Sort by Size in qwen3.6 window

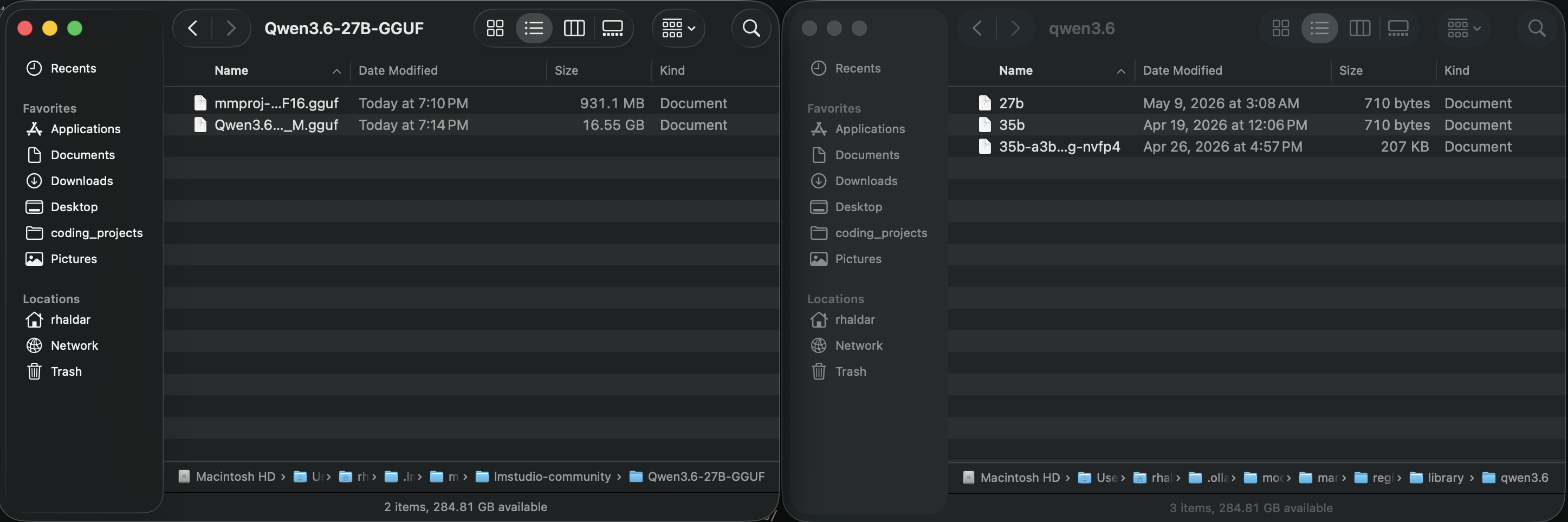pyautogui.click(x=1351, y=70)
